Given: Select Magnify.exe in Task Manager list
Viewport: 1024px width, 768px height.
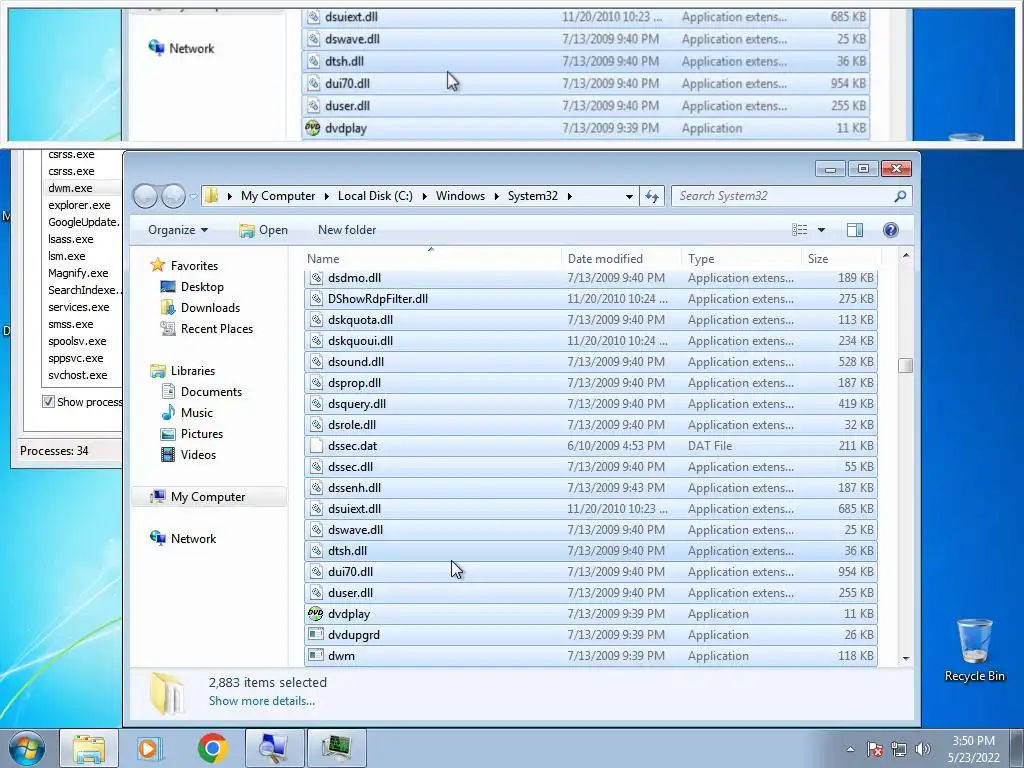Looking at the screenshot, I should pos(78,273).
